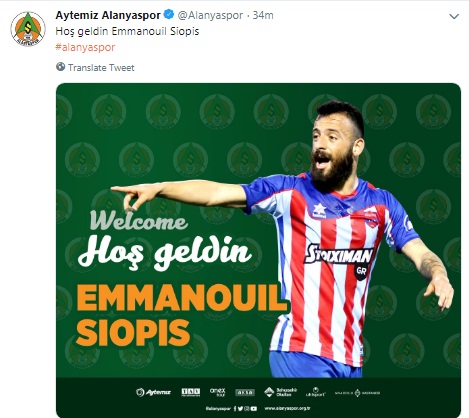Click the www.alanyaspor.org.tr website text

click(287, 408)
